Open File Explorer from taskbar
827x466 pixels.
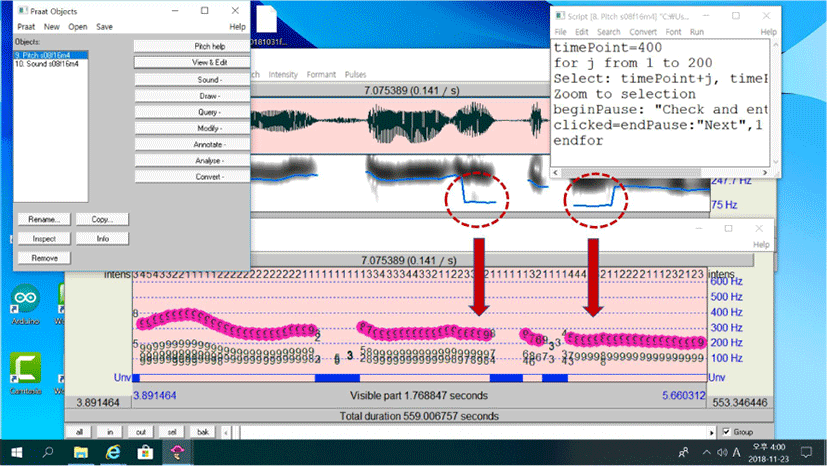(x=81, y=452)
